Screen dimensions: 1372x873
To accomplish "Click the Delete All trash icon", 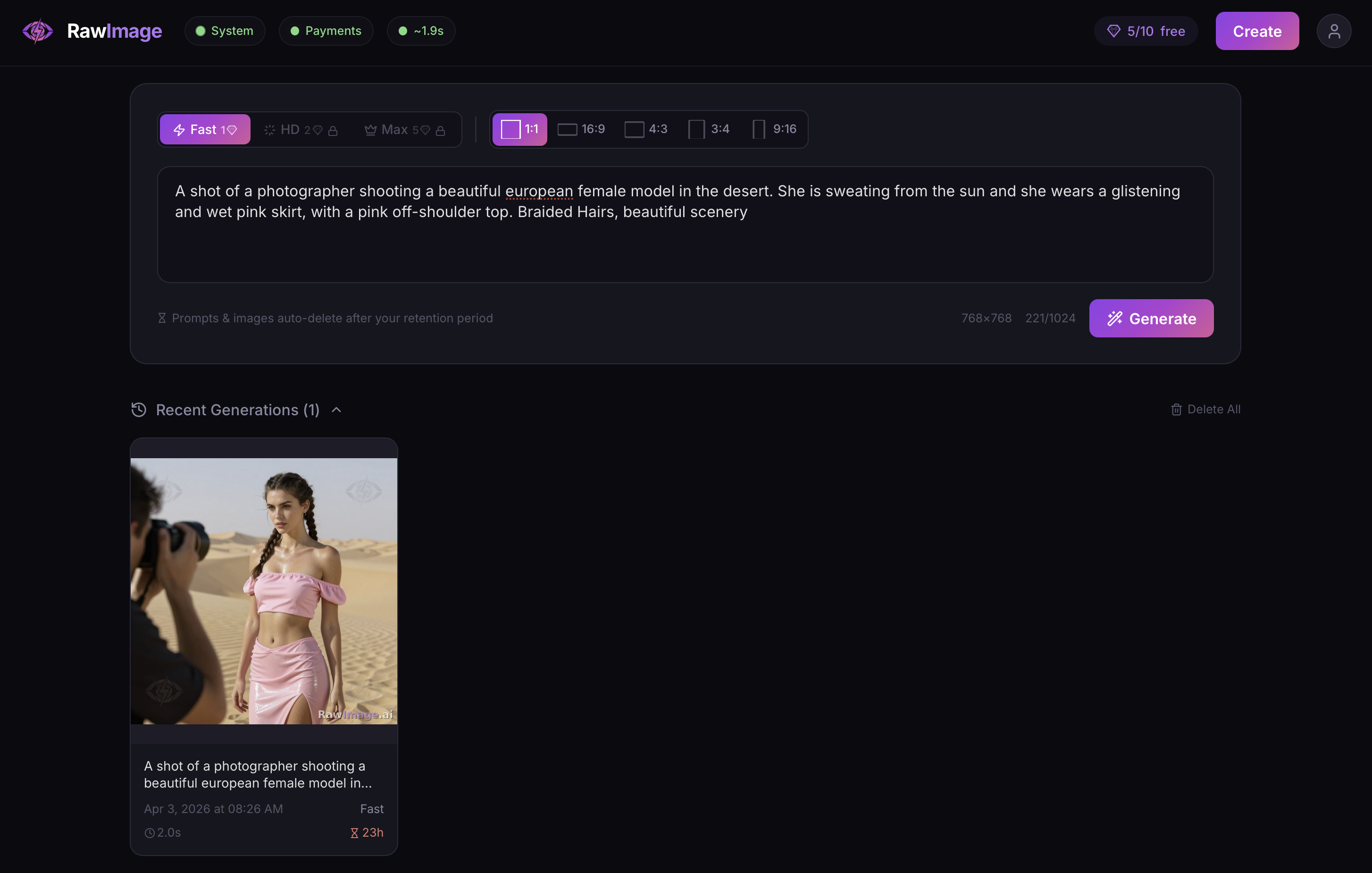I will click(x=1176, y=410).
